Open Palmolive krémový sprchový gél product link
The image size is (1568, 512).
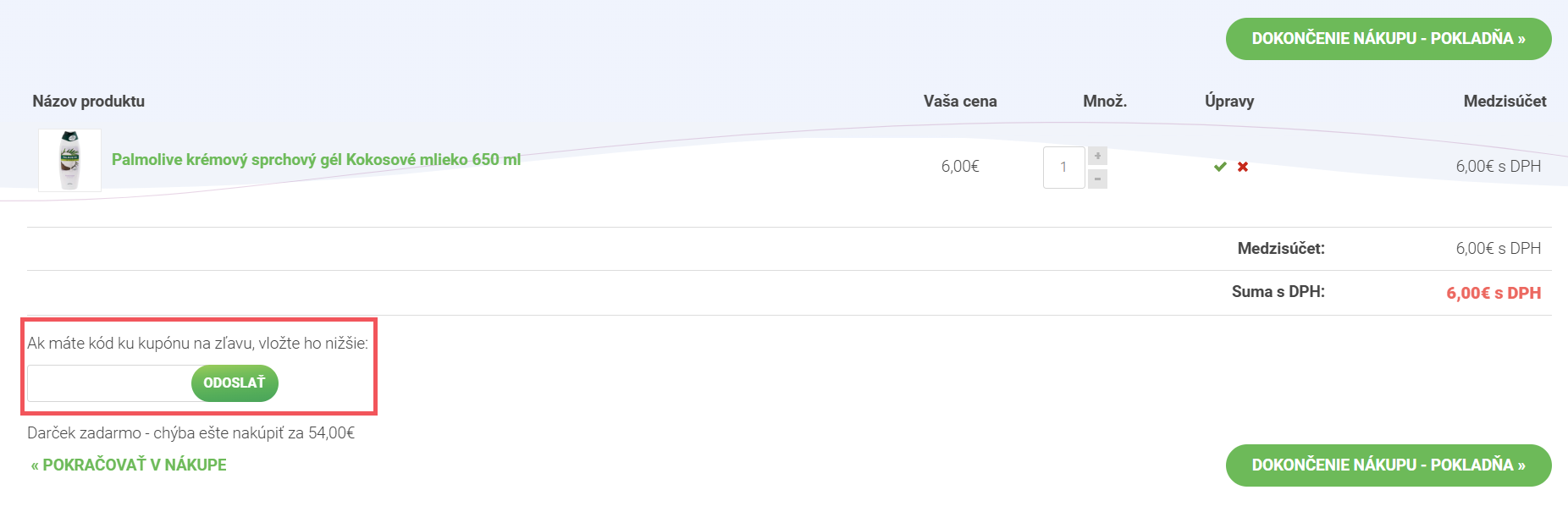tap(316, 159)
